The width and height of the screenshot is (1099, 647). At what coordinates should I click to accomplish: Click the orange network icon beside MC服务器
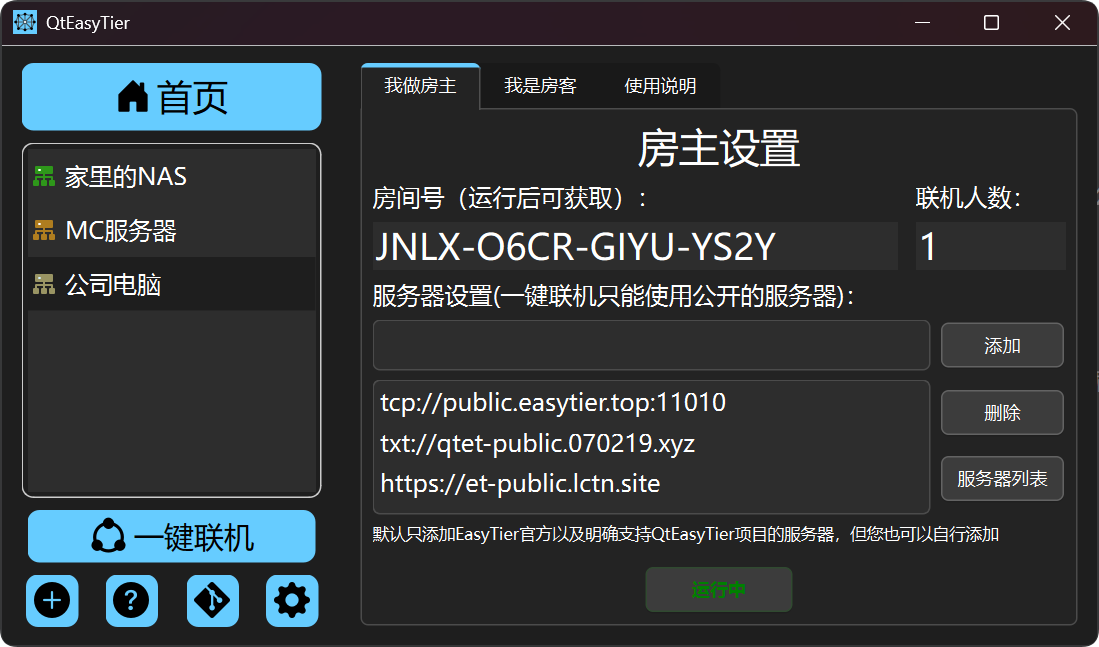click(x=44, y=231)
